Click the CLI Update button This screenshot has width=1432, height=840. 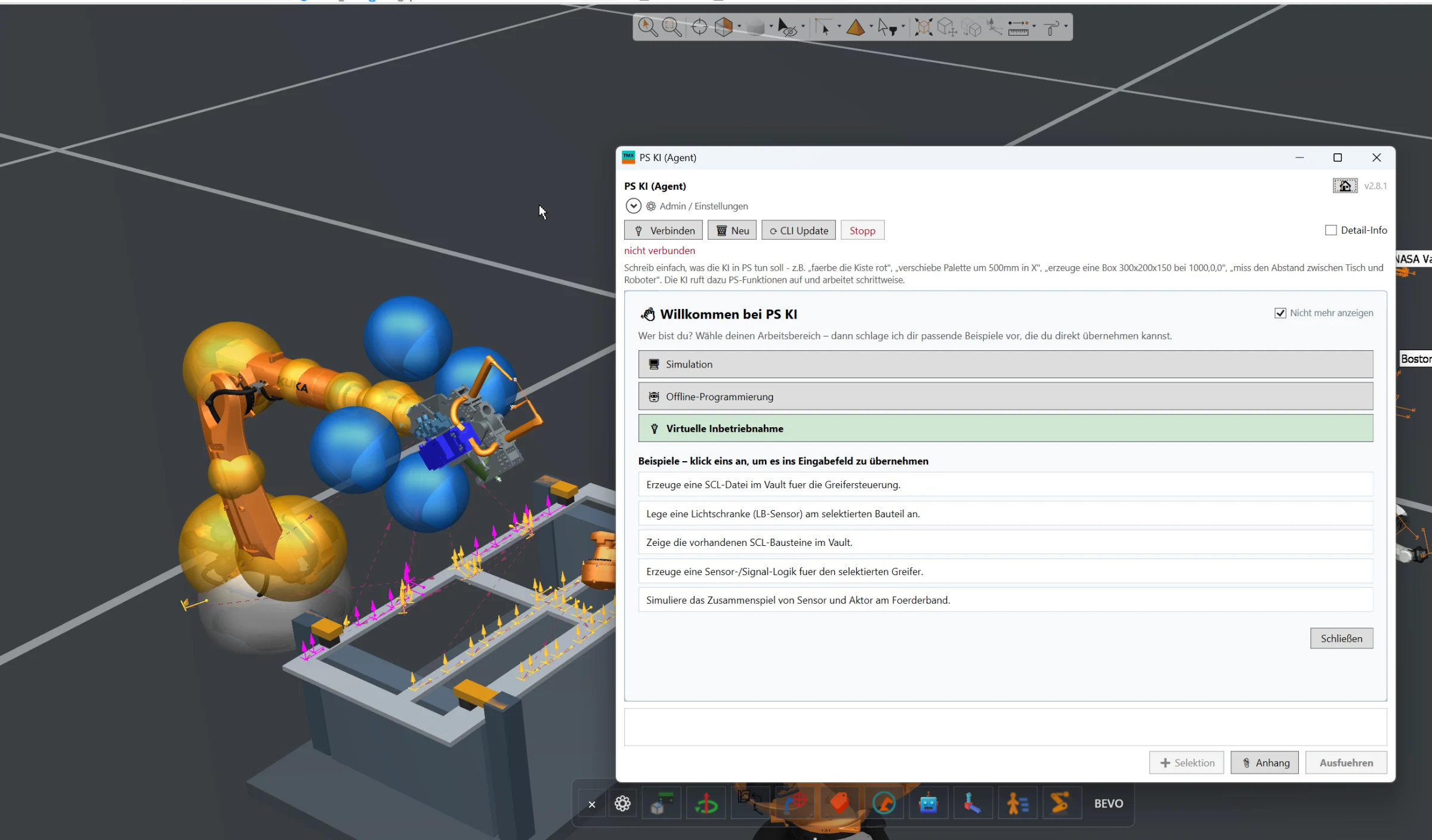tap(798, 230)
